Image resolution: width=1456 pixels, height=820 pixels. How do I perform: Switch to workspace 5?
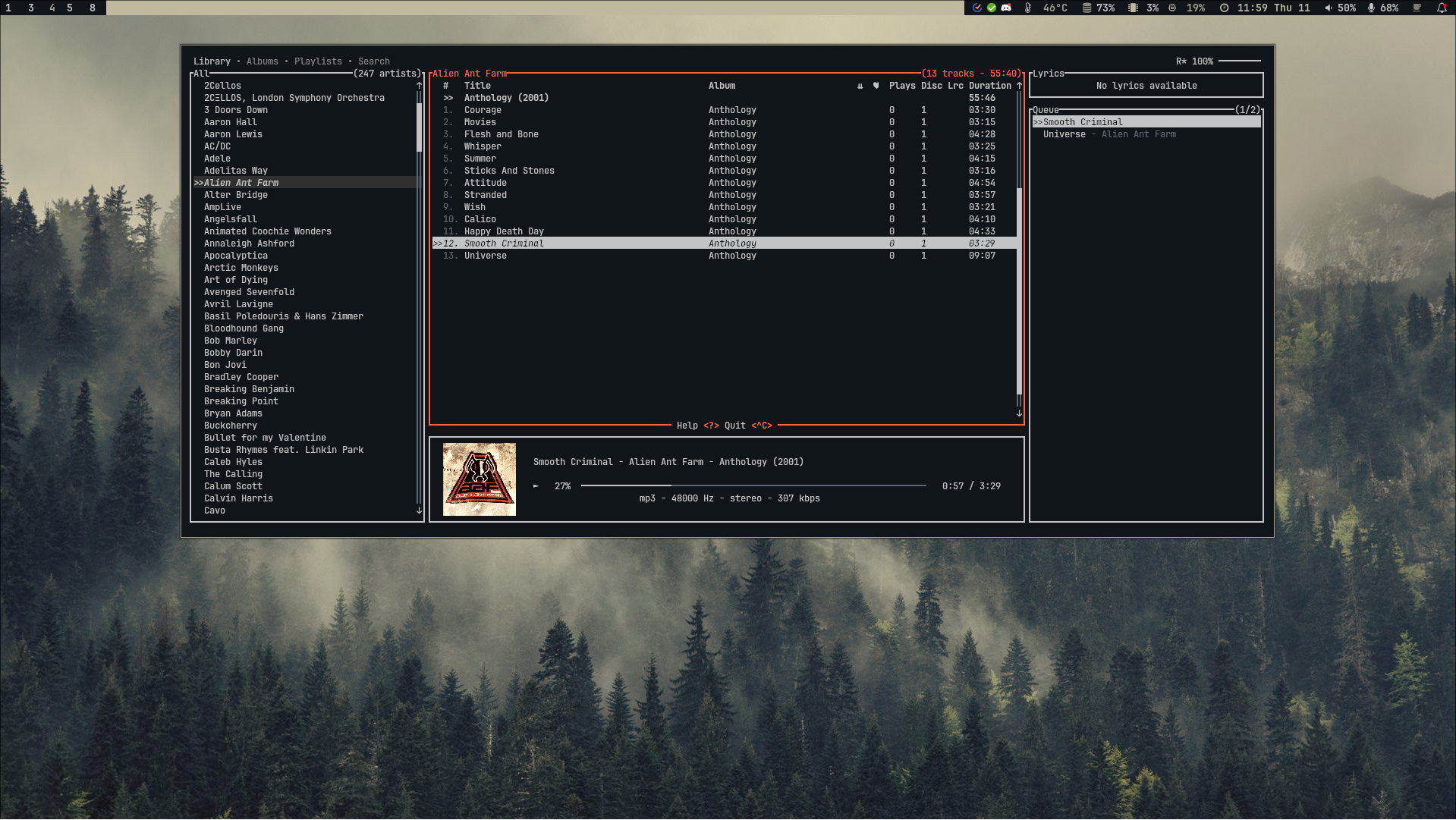[x=70, y=8]
